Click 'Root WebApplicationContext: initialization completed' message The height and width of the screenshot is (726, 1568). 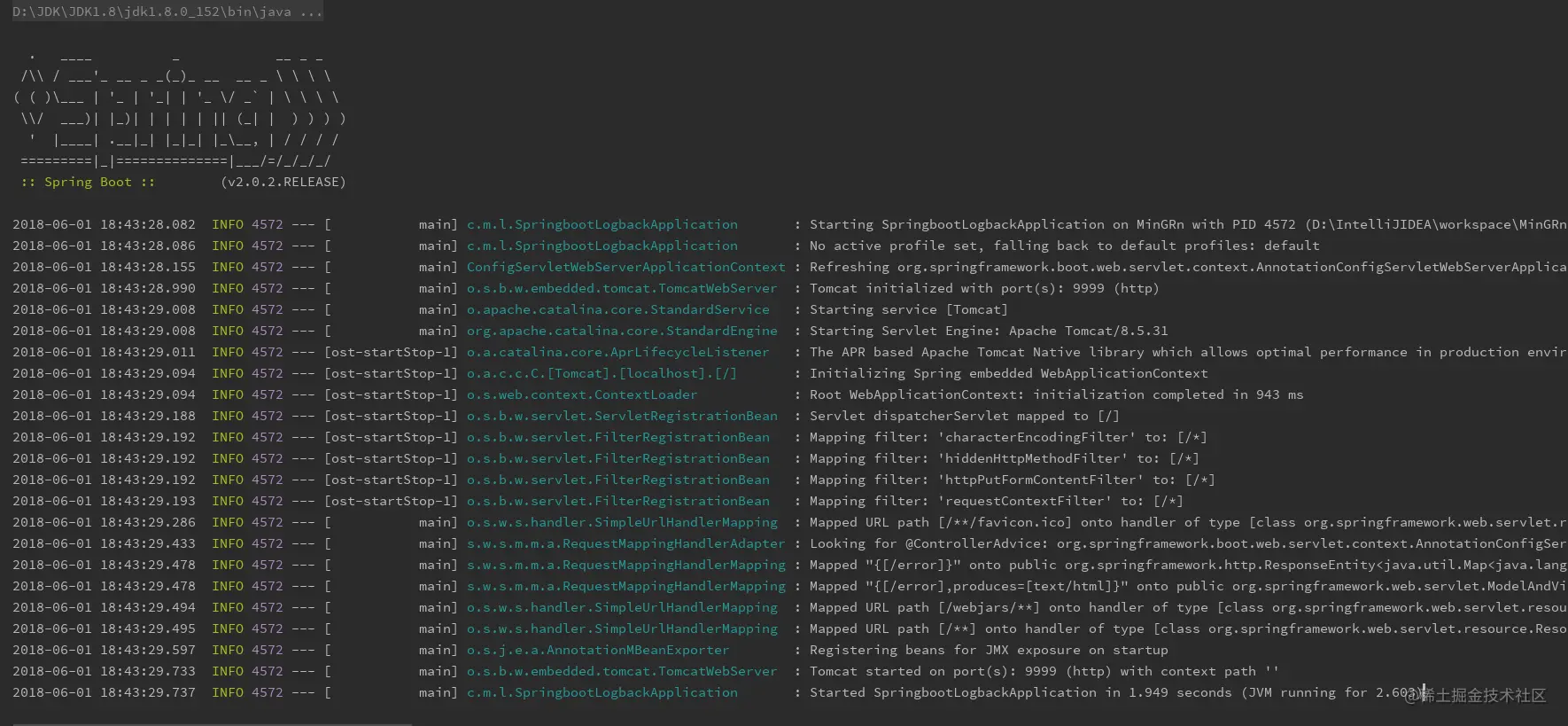(1056, 394)
